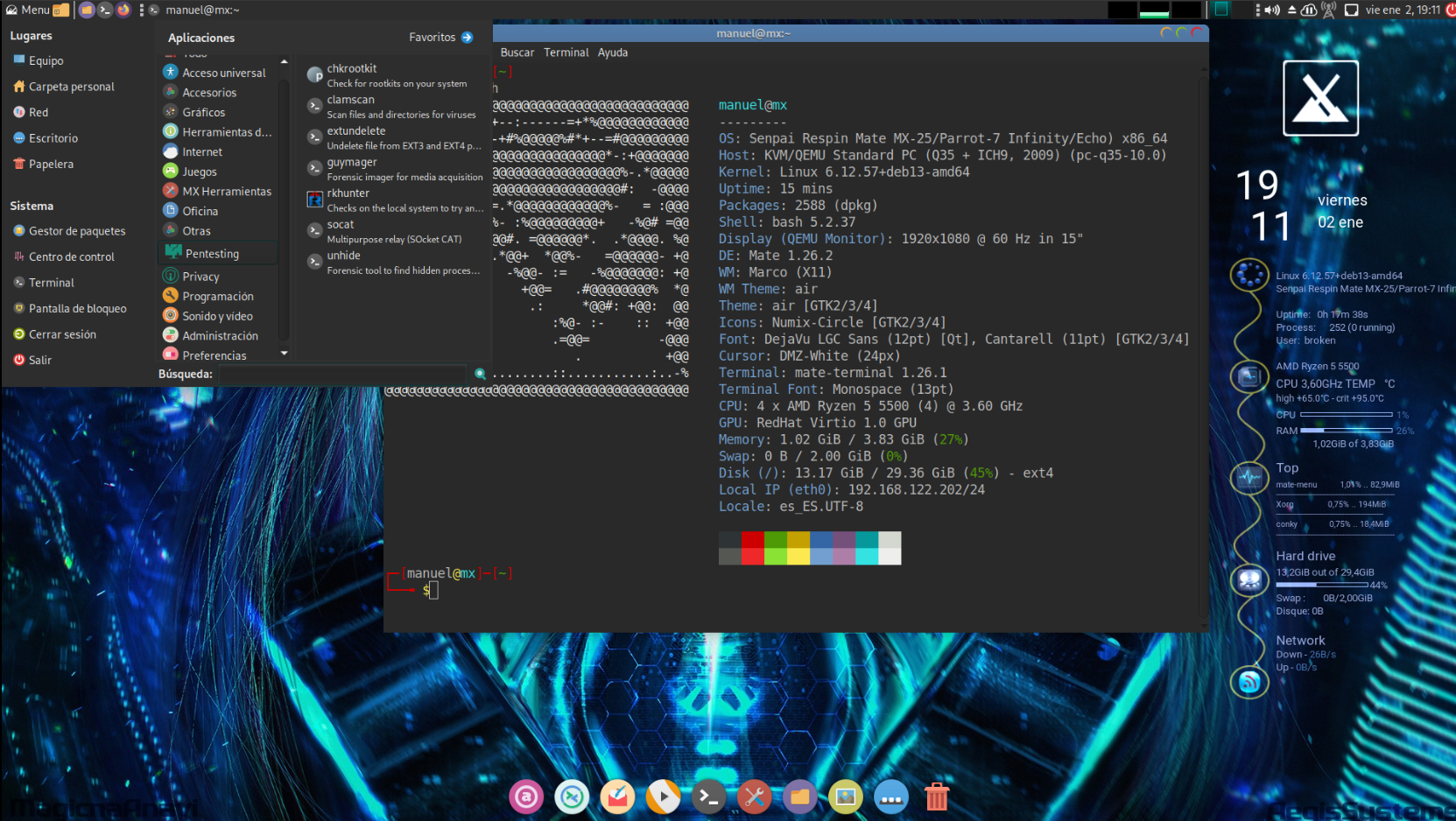Viewport: 1456px width, 821px height.
Task: Click the red power button in top panel
Action: click(x=1450, y=10)
